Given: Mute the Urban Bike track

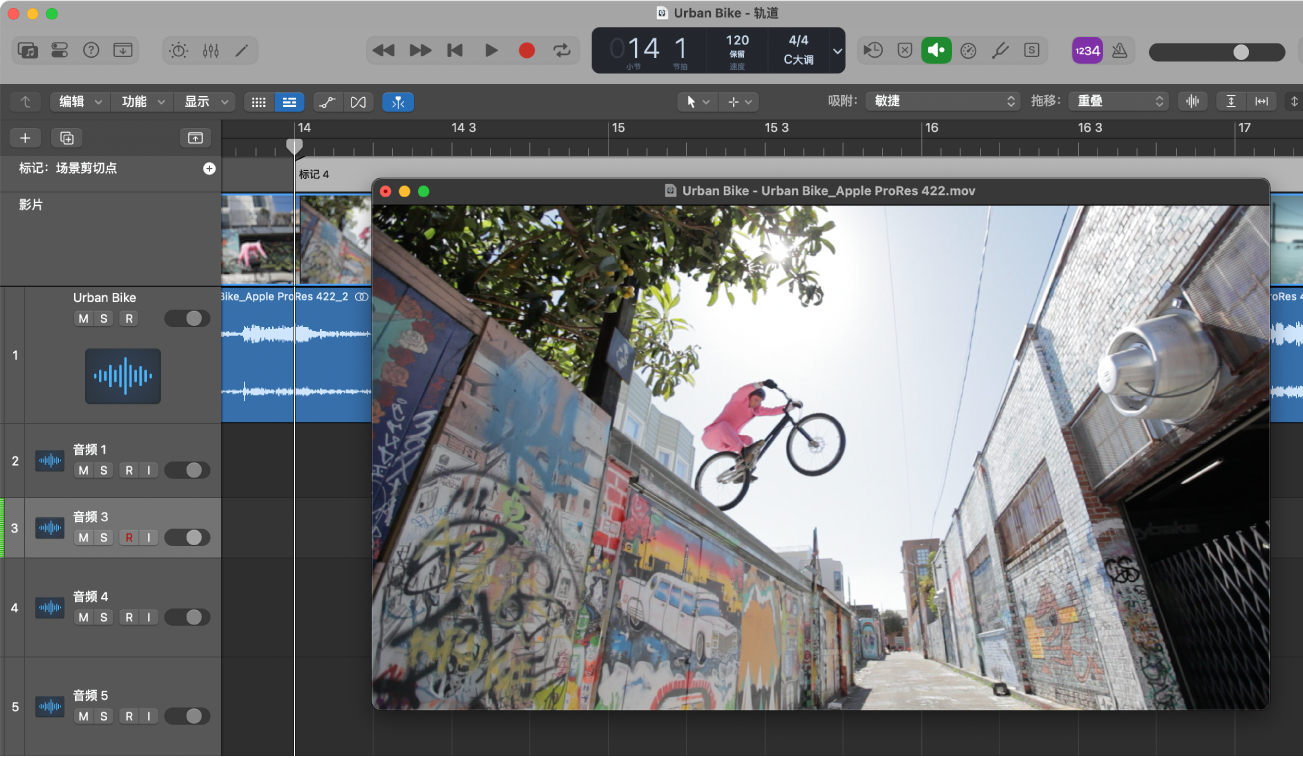Looking at the screenshot, I should [x=83, y=318].
